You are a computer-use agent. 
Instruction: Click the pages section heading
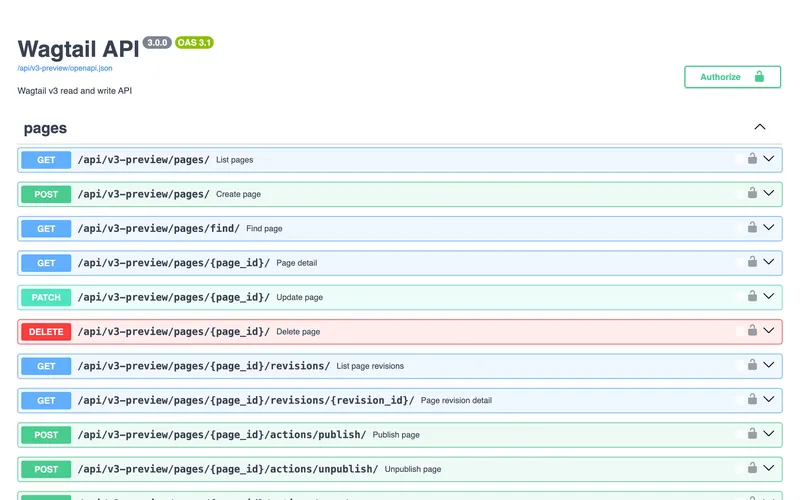[45, 128]
